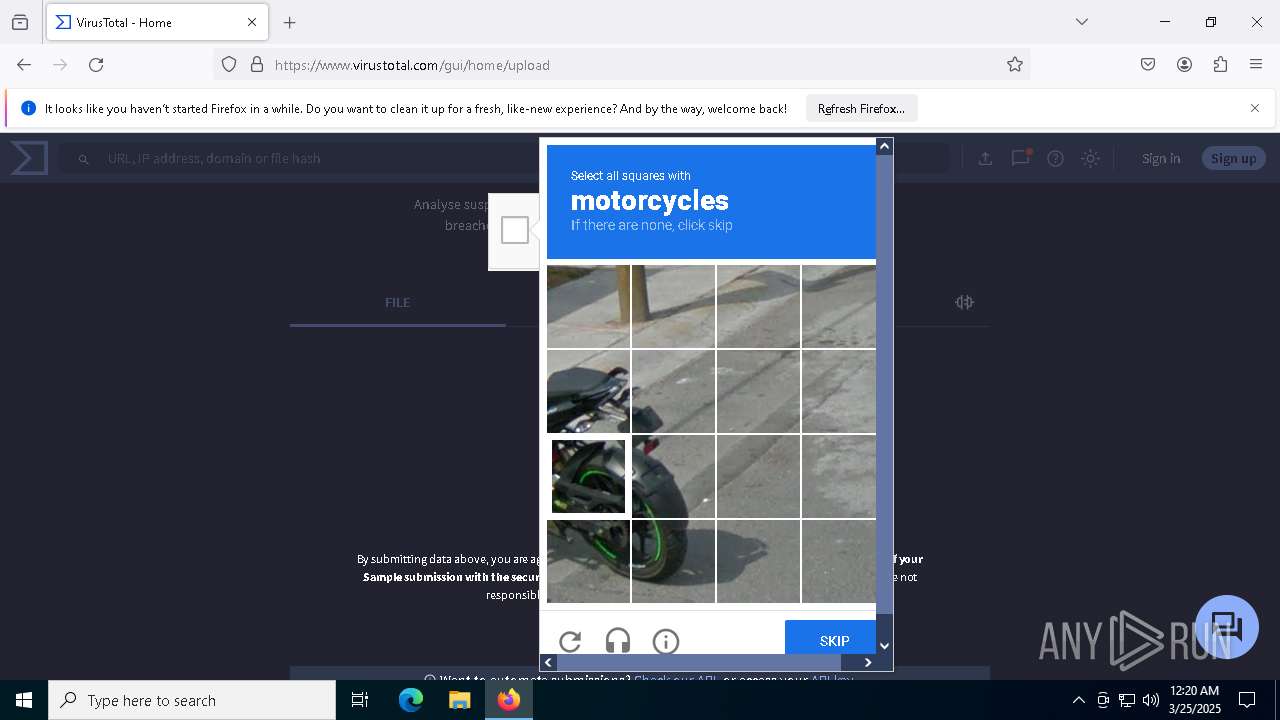The width and height of the screenshot is (1280, 720).
Task: Click the tracking protection shield icon
Action: click(229, 65)
